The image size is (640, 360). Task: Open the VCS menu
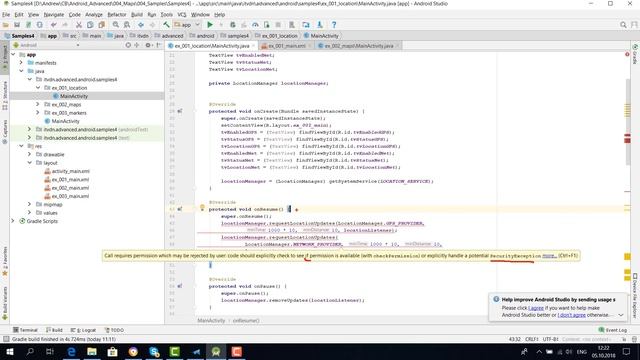pyautogui.click(x=182, y=15)
